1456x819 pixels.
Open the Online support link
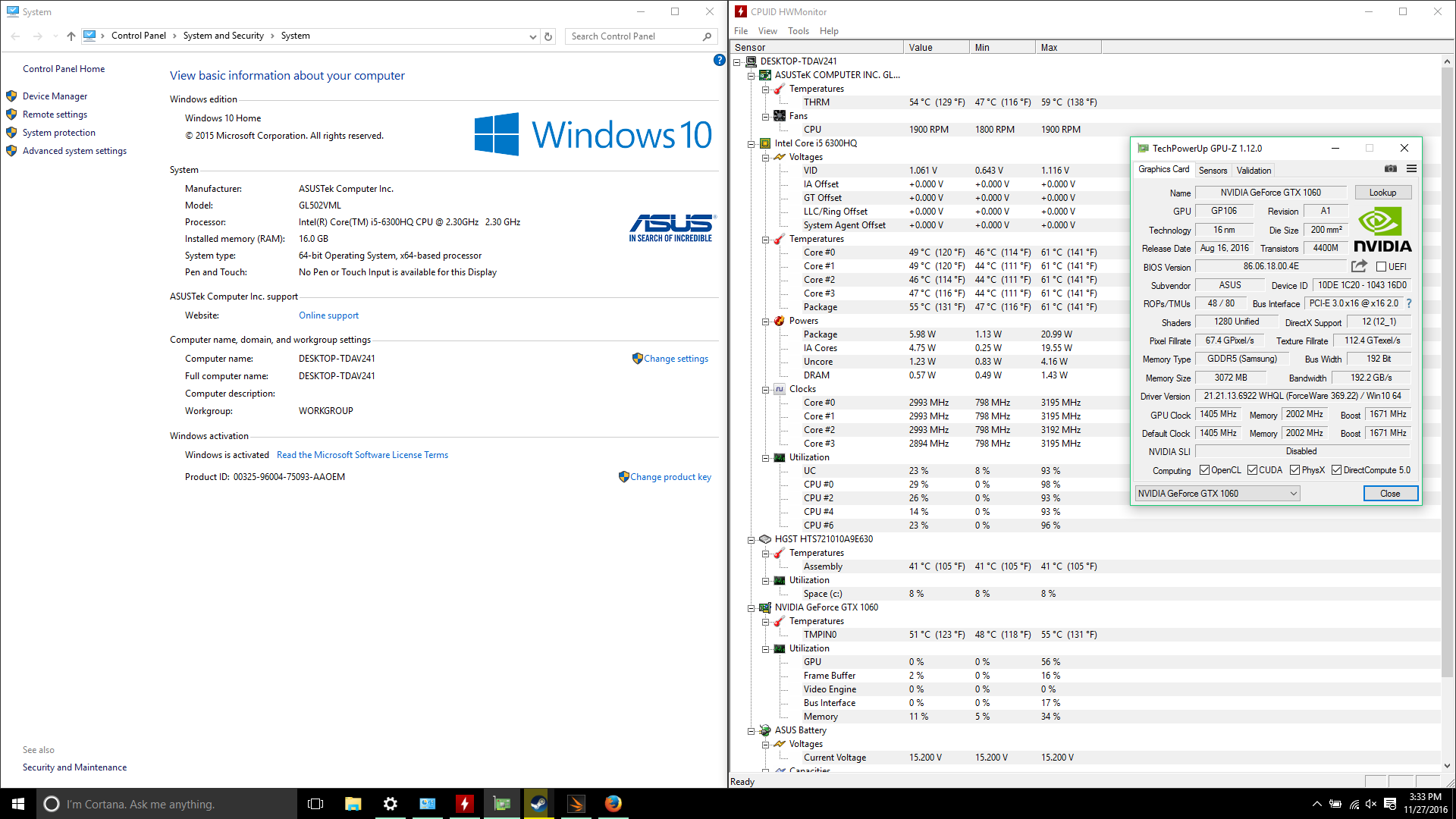click(x=328, y=315)
